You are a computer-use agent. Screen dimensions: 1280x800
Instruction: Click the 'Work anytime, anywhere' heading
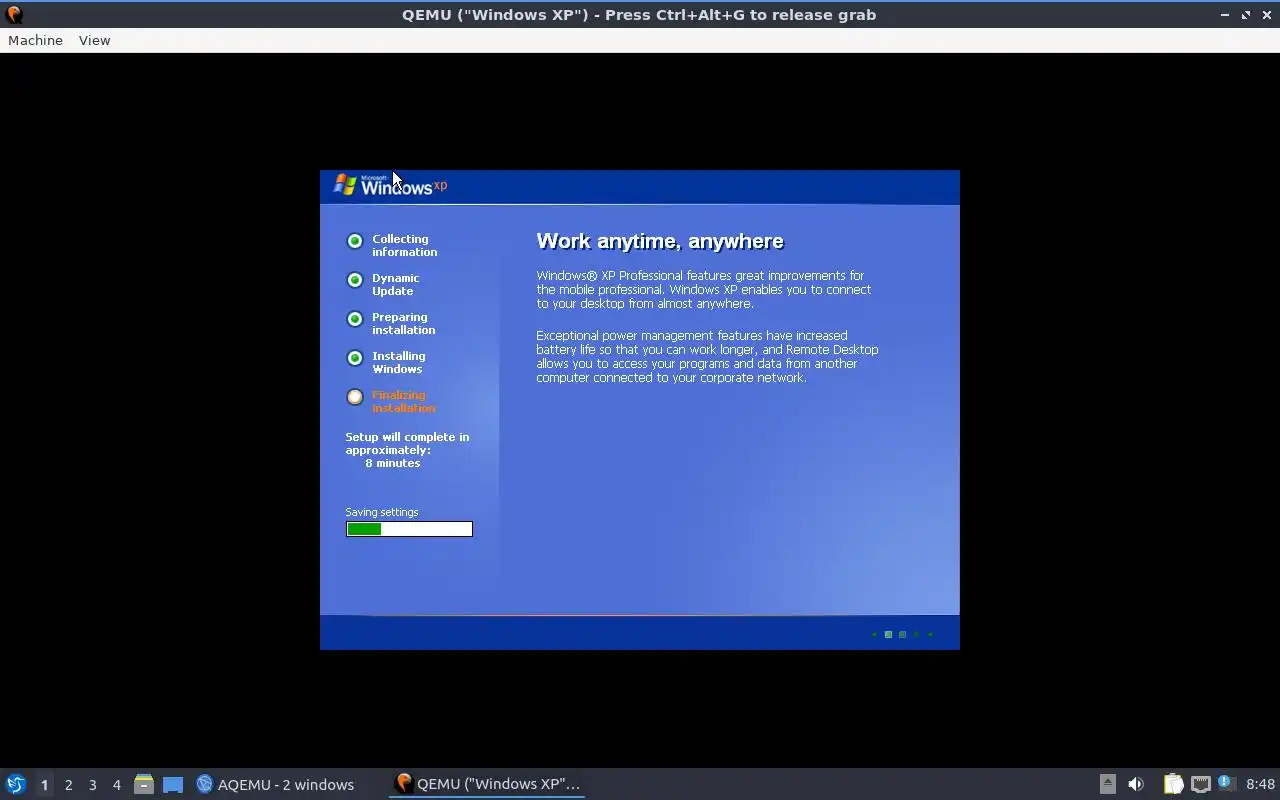pos(660,241)
